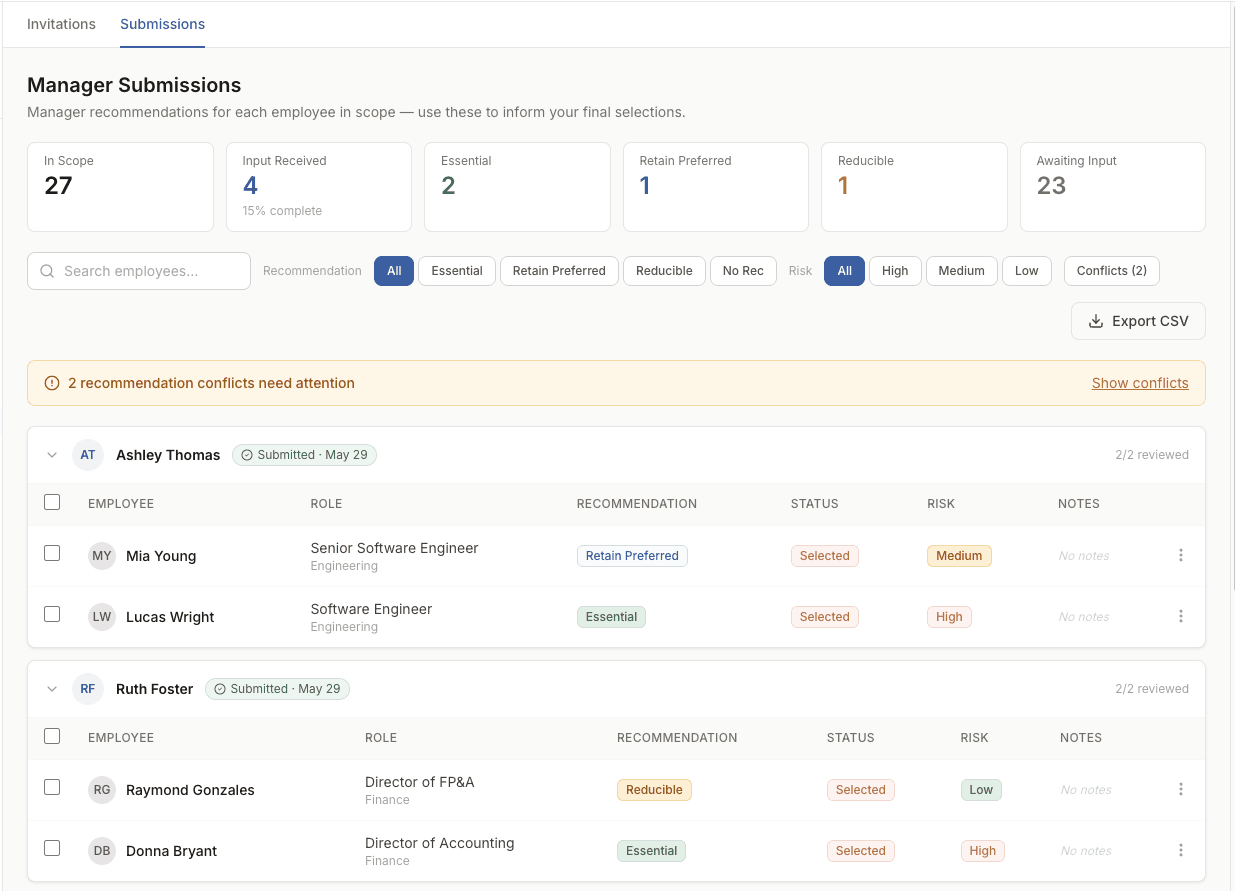Select the All recommendation filter

point(394,271)
